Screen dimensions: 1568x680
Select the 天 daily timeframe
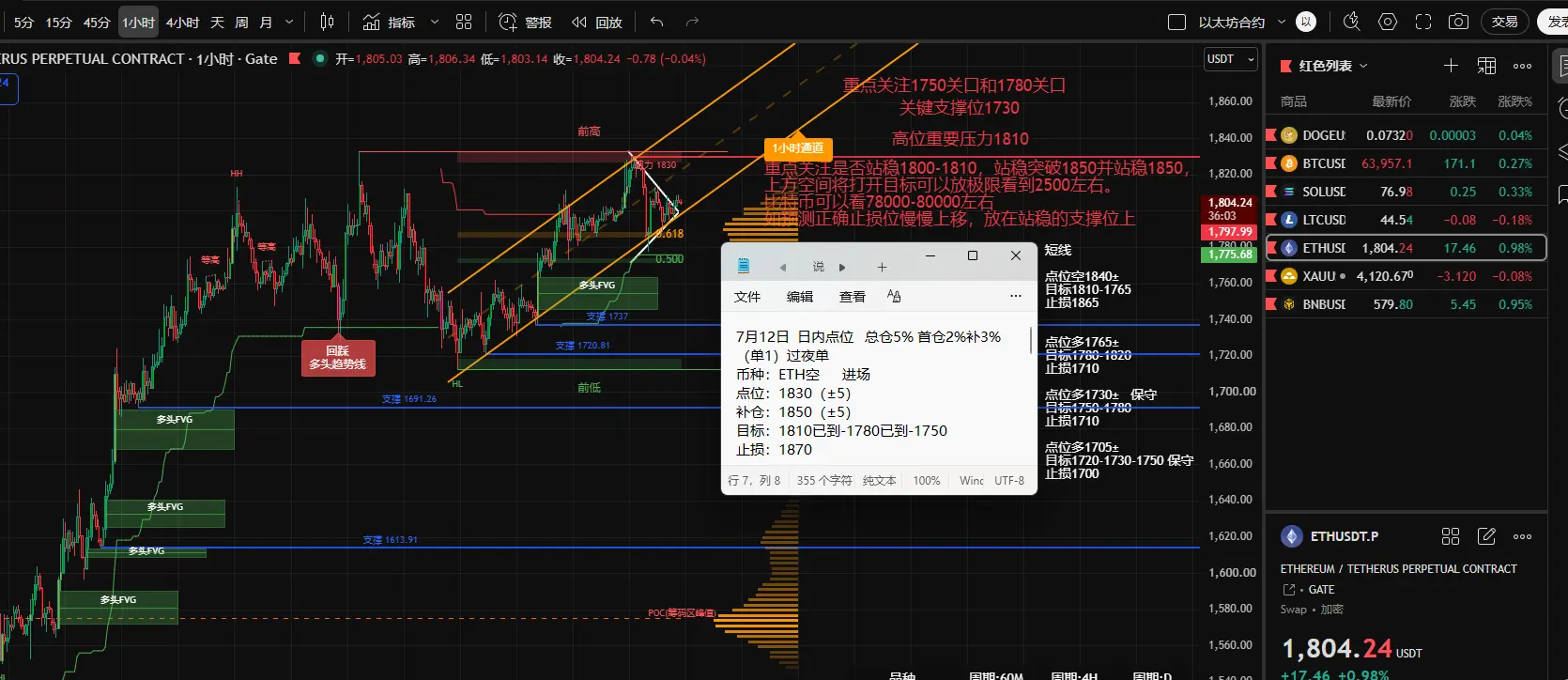click(217, 22)
